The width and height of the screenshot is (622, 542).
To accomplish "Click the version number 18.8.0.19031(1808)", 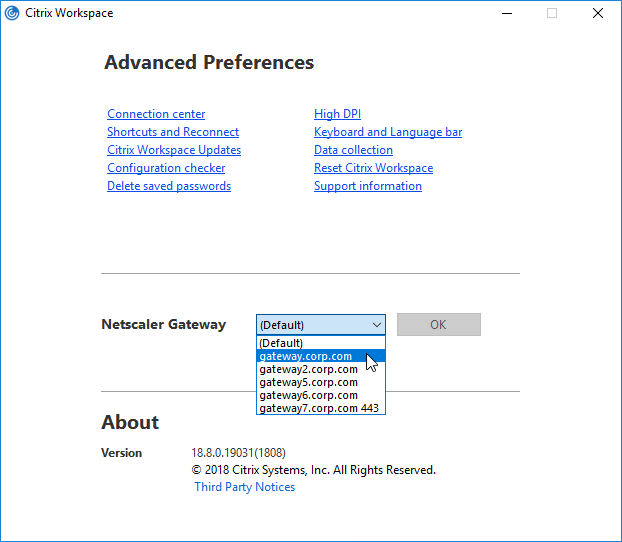I will coord(238,453).
